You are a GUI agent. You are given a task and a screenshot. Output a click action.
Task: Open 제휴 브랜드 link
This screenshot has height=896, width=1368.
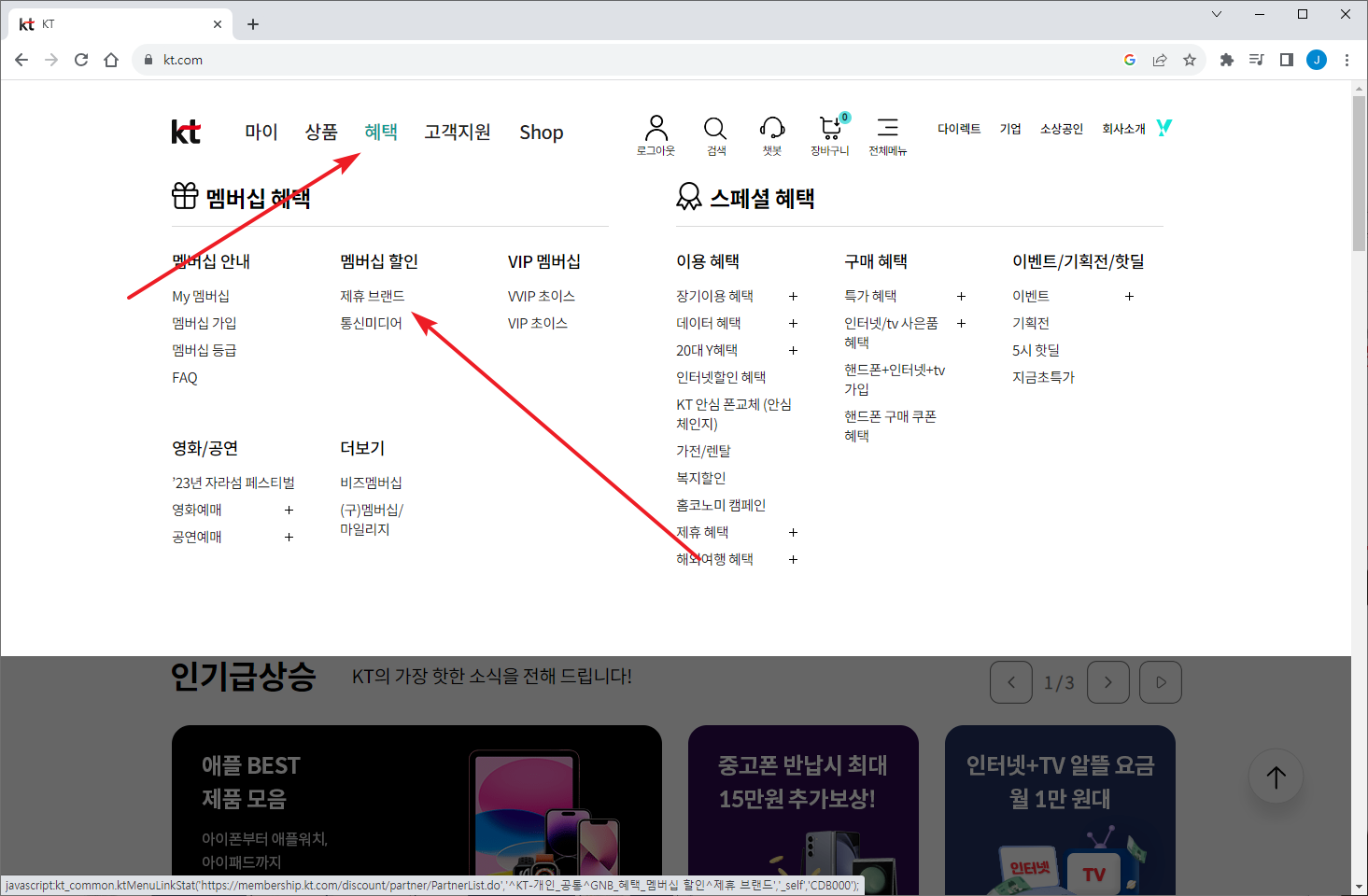click(373, 296)
